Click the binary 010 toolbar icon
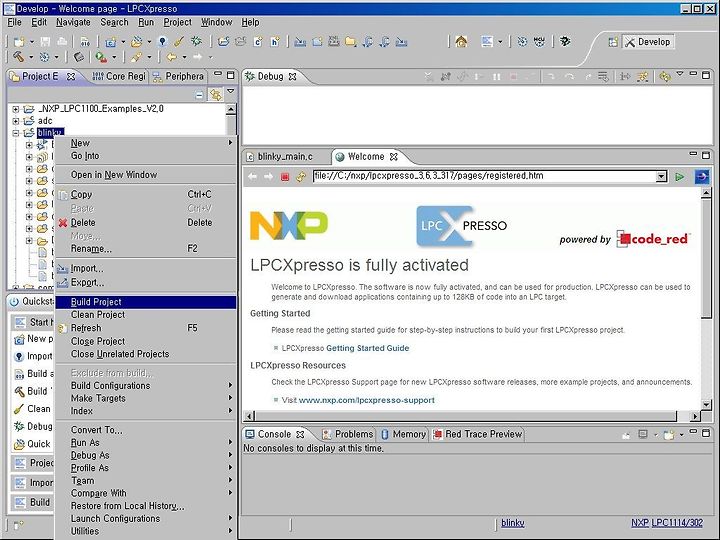The height and width of the screenshot is (540, 720). pyautogui.click(x=85, y=42)
